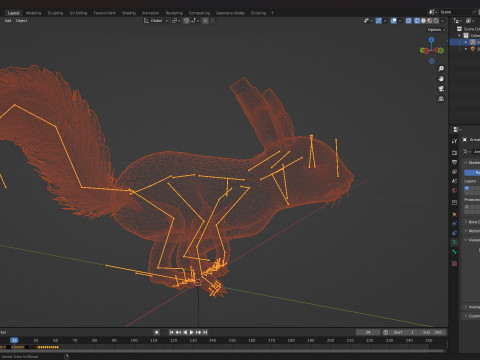This screenshot has height=360, width=480.
Task: Click the zoom view magnifier icon
Action: click(441, 69)
